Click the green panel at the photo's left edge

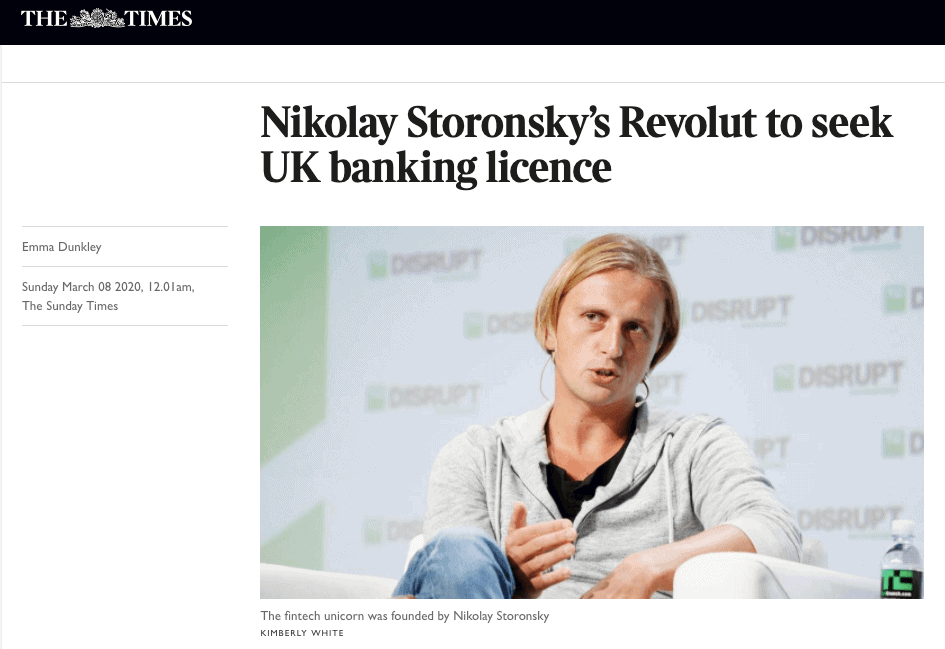[x=292, y=400]
